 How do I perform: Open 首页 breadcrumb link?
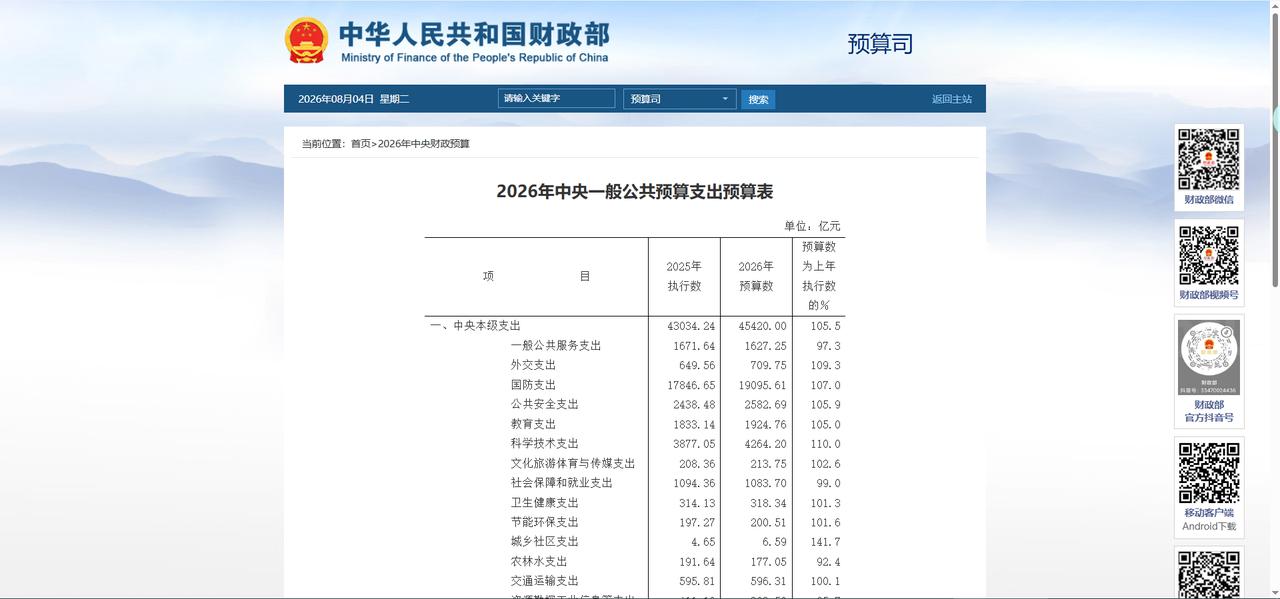360,144
